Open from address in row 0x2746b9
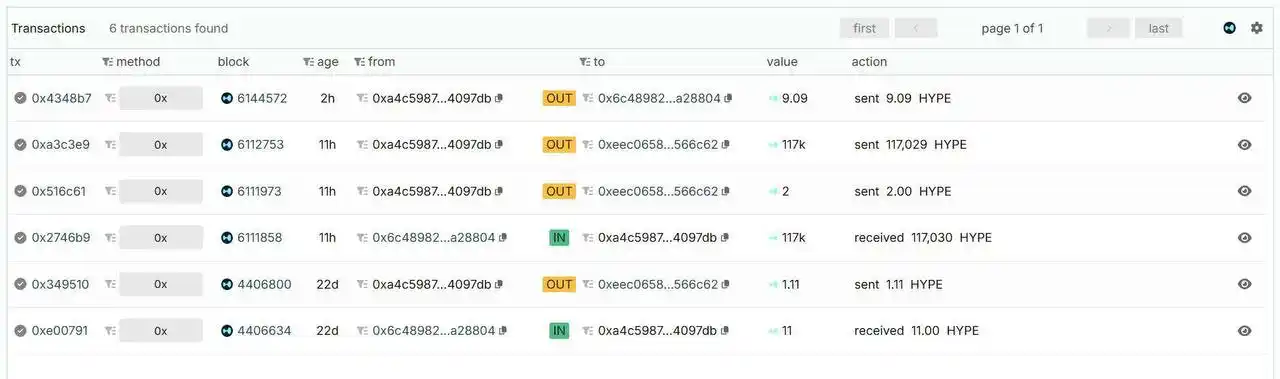This screenshot has width=1280, height=379. (x=434, y=238)
